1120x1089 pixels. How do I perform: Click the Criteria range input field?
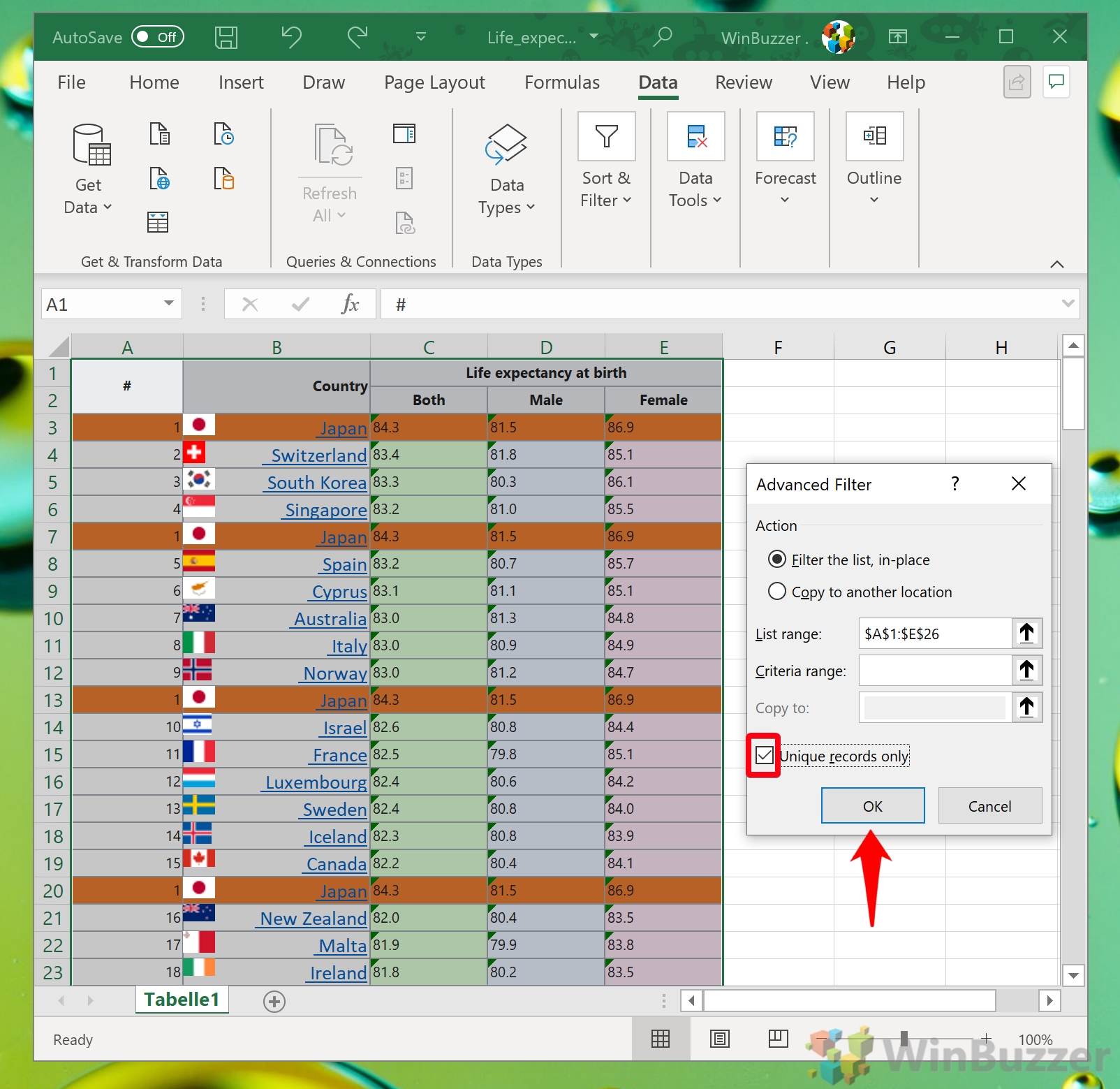click(x=934, y=671)
